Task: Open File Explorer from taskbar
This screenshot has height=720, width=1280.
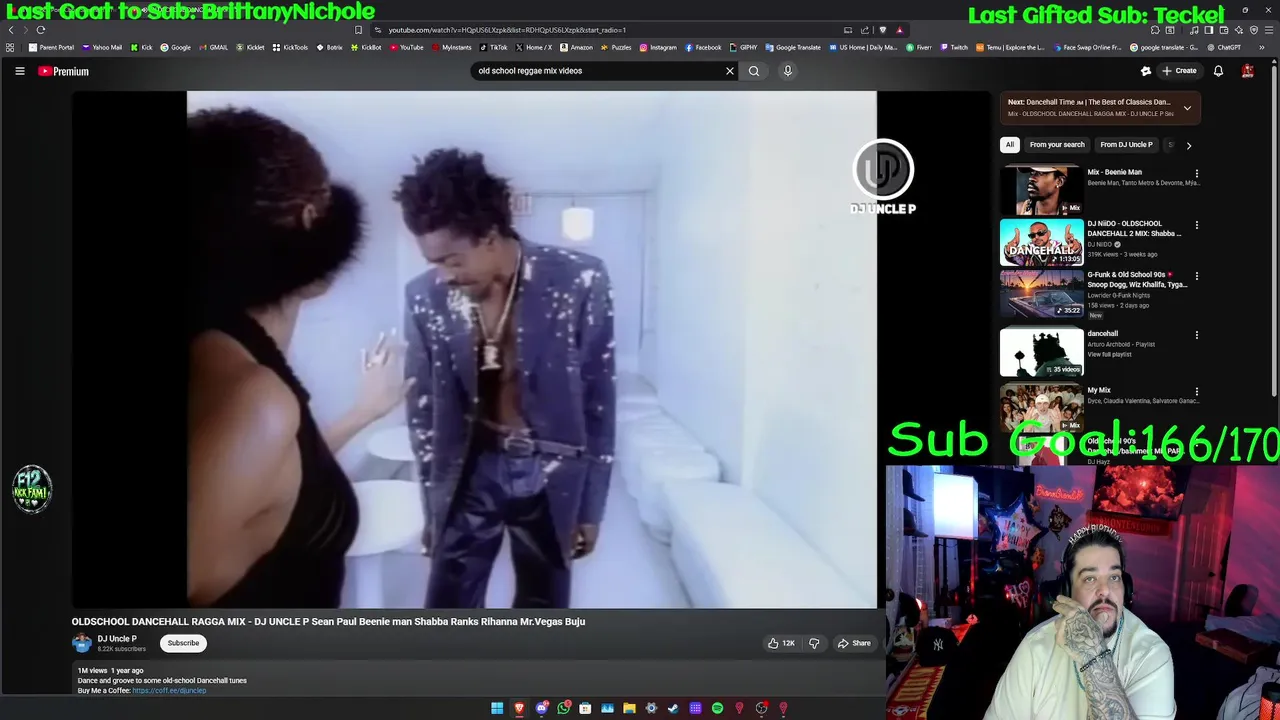Action: (629, 708)
